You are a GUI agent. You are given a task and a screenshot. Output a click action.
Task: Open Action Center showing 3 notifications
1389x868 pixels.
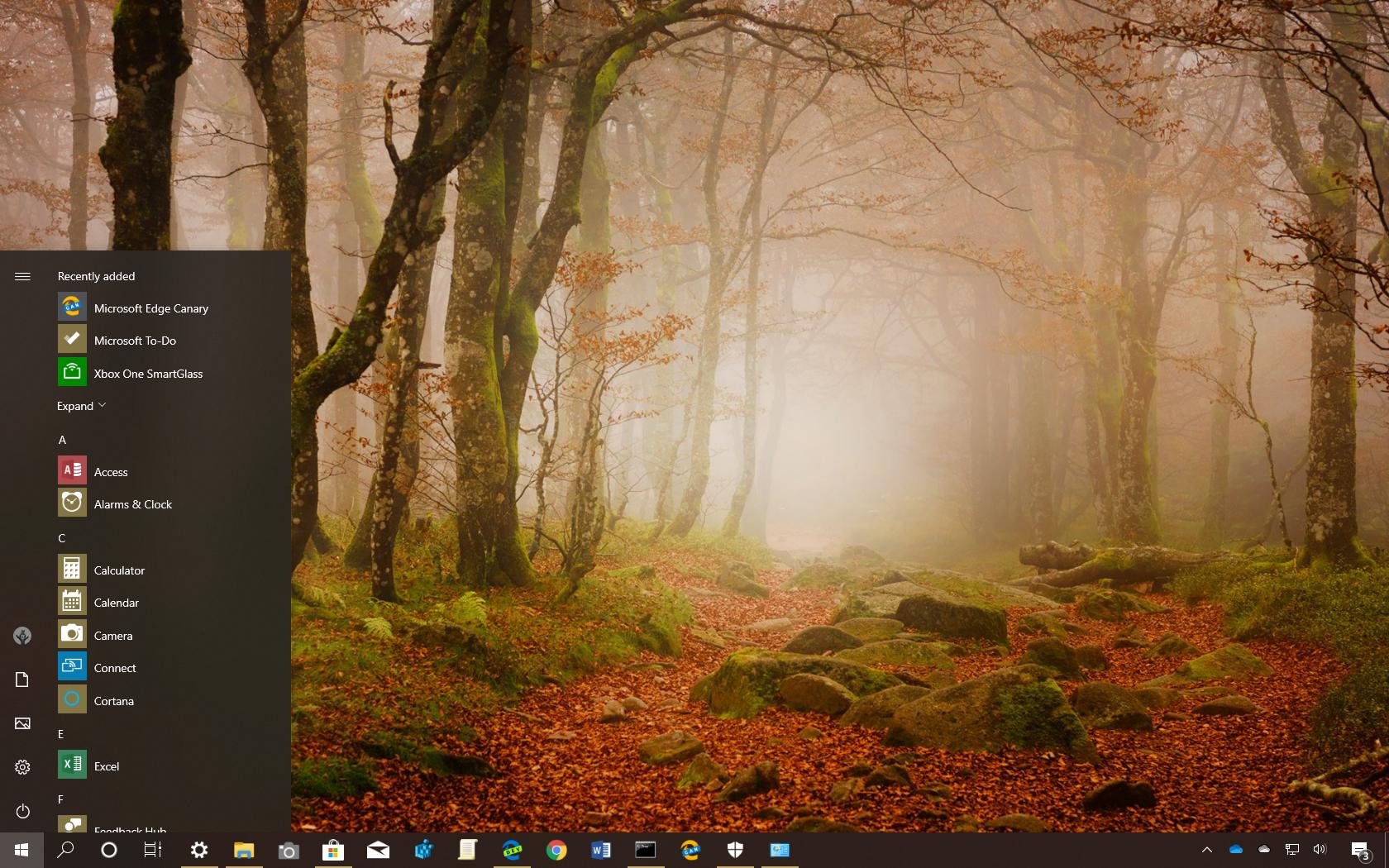pos(1361,850)
